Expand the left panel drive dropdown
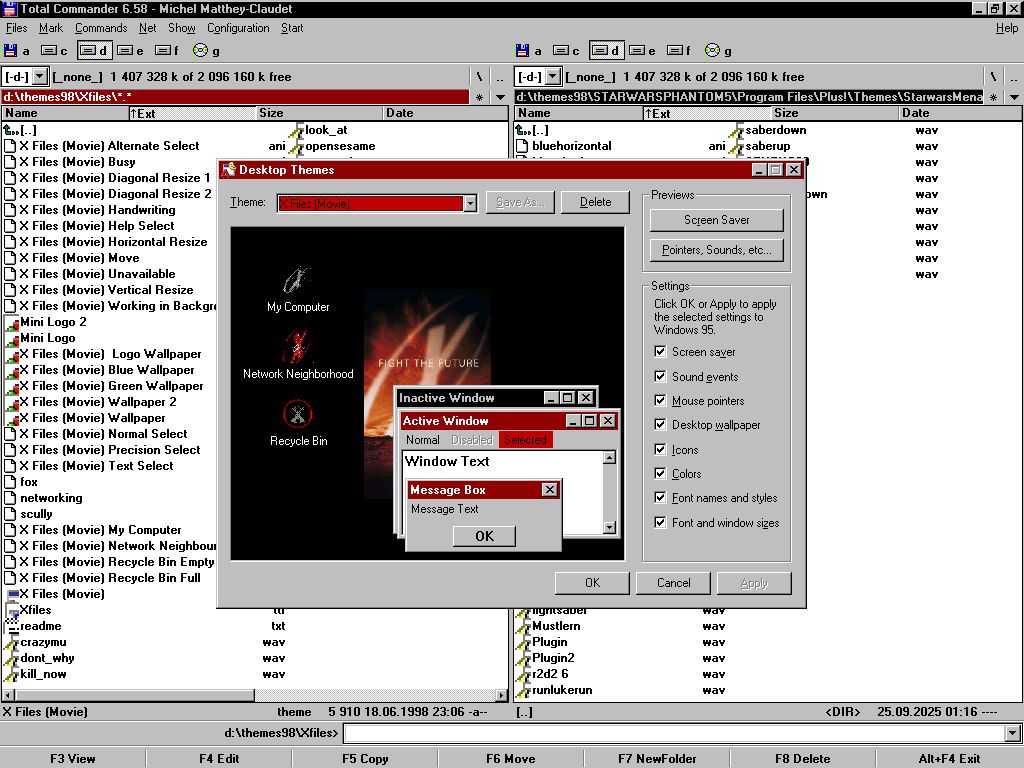1024x768 pixels. tap(39, 76)
